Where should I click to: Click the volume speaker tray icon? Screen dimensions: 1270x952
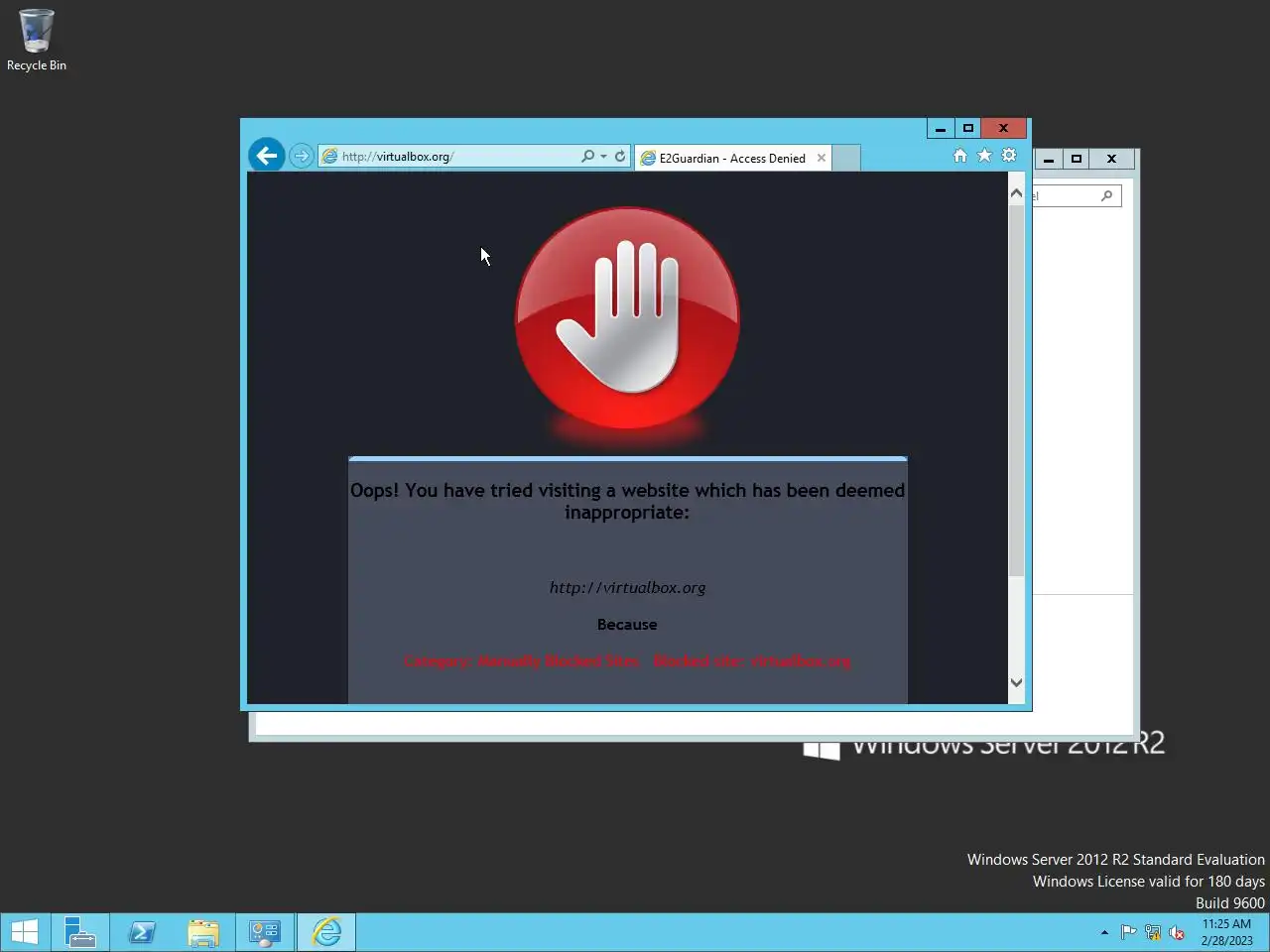coord(1177,932)
